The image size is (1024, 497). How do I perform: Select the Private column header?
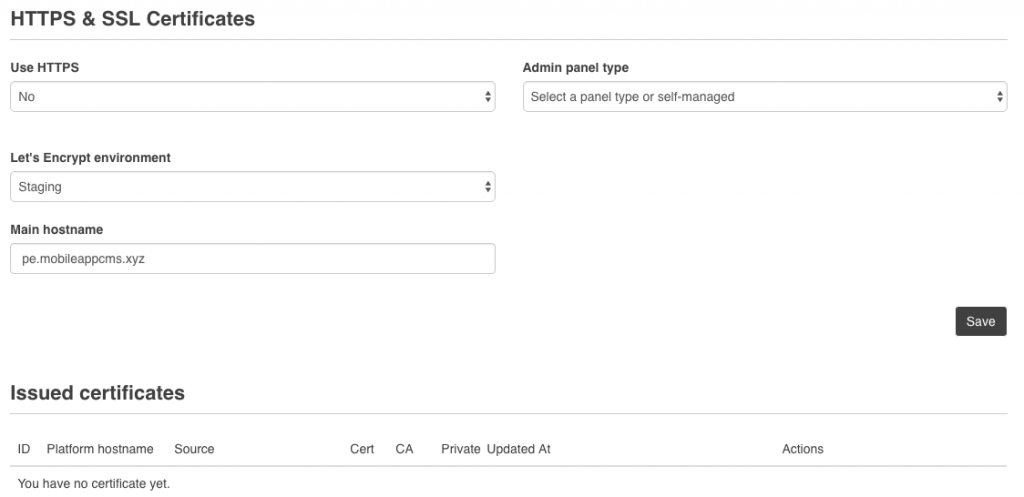[x=460, y=449]
